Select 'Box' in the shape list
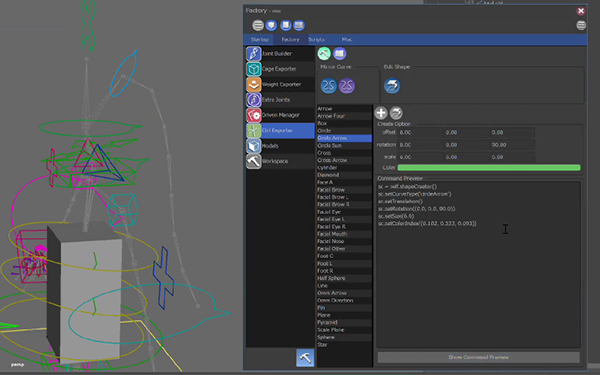Image resolution: width=600 pixels, height=375 pixels. (344, 123)
